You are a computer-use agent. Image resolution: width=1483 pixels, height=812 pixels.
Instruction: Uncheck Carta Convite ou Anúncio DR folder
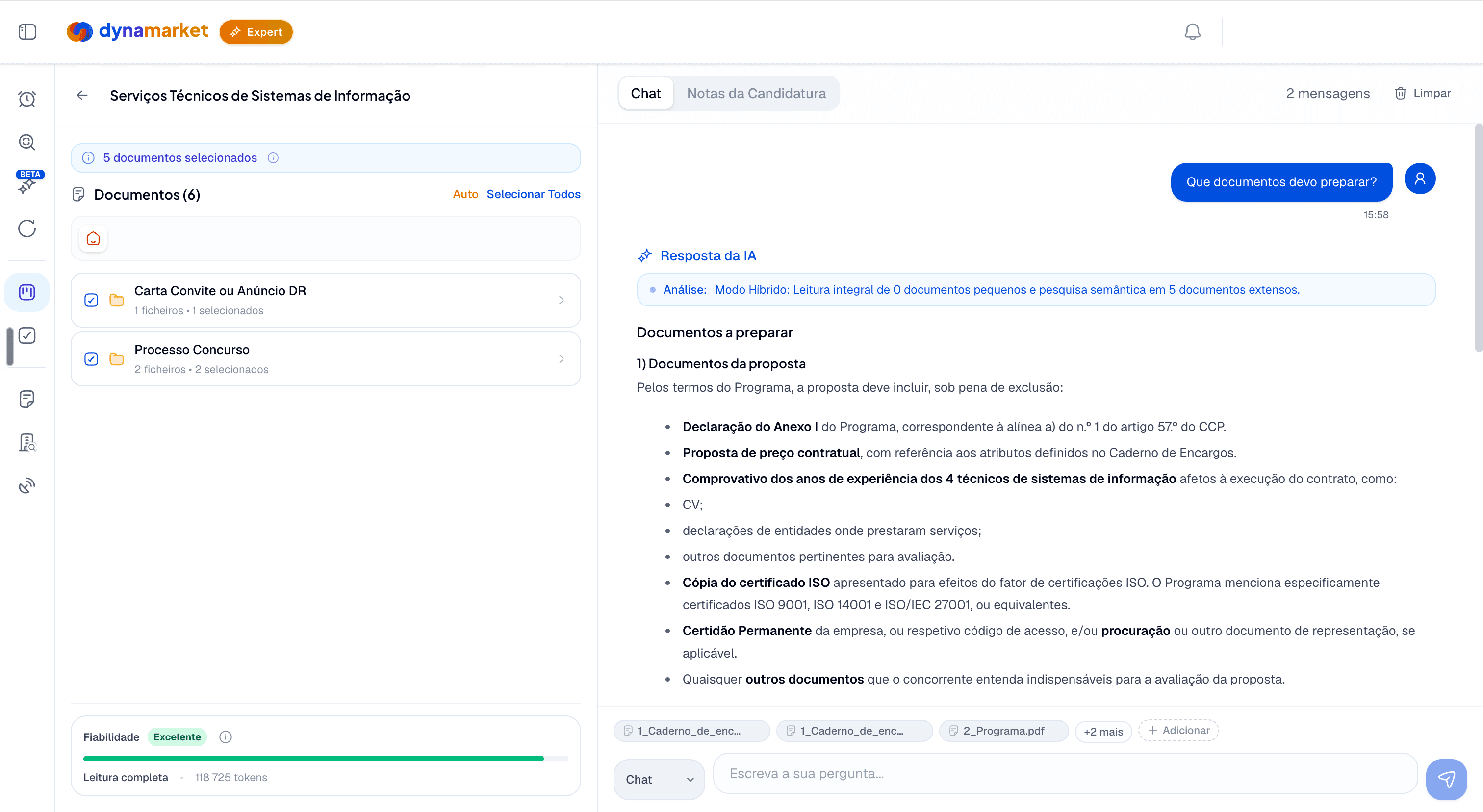(91, 301)
